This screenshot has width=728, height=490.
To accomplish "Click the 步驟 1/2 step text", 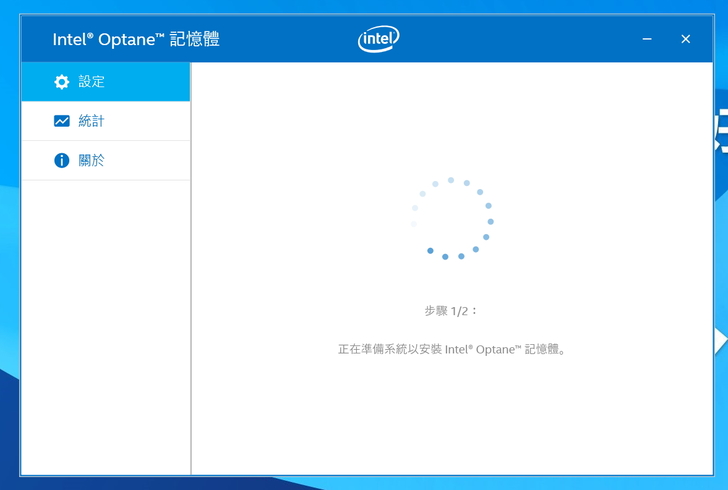I will 450,311.
